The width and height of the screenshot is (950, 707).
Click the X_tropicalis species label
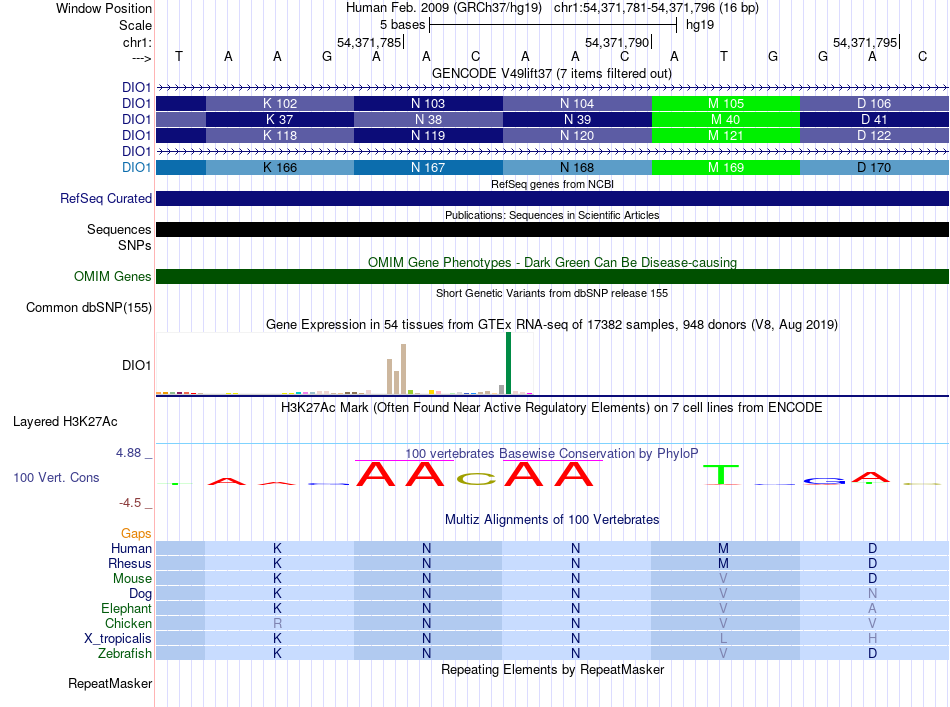point(118,639)
